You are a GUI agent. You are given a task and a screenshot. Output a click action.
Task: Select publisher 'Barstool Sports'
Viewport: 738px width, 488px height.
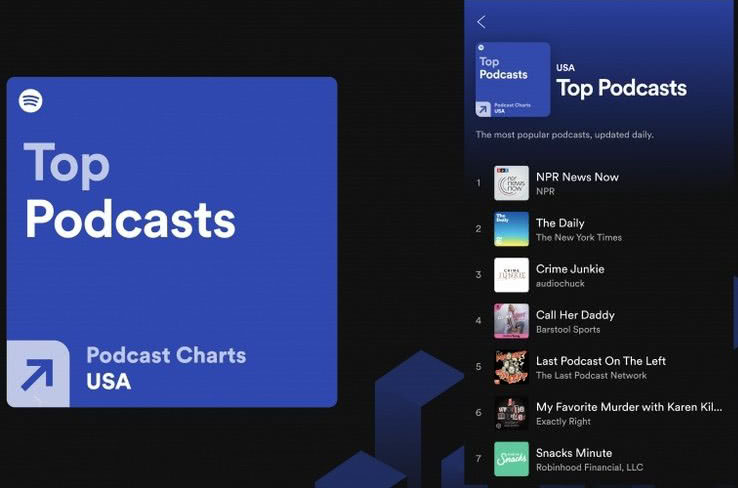(x=568, y=329)
